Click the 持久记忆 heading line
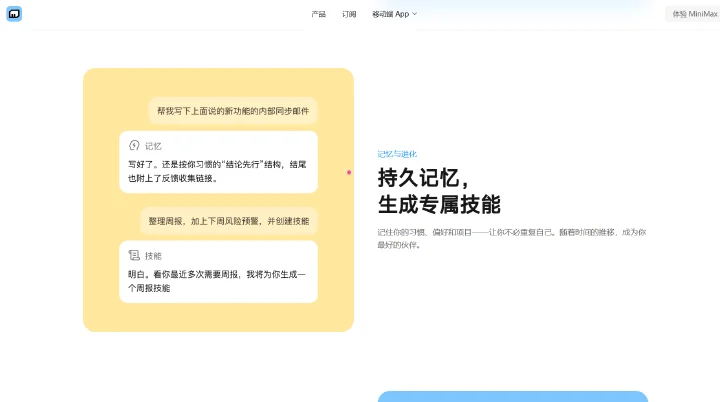Image resolution: width=720 pixels, height=402 pixels. click(x=423, y=178)
